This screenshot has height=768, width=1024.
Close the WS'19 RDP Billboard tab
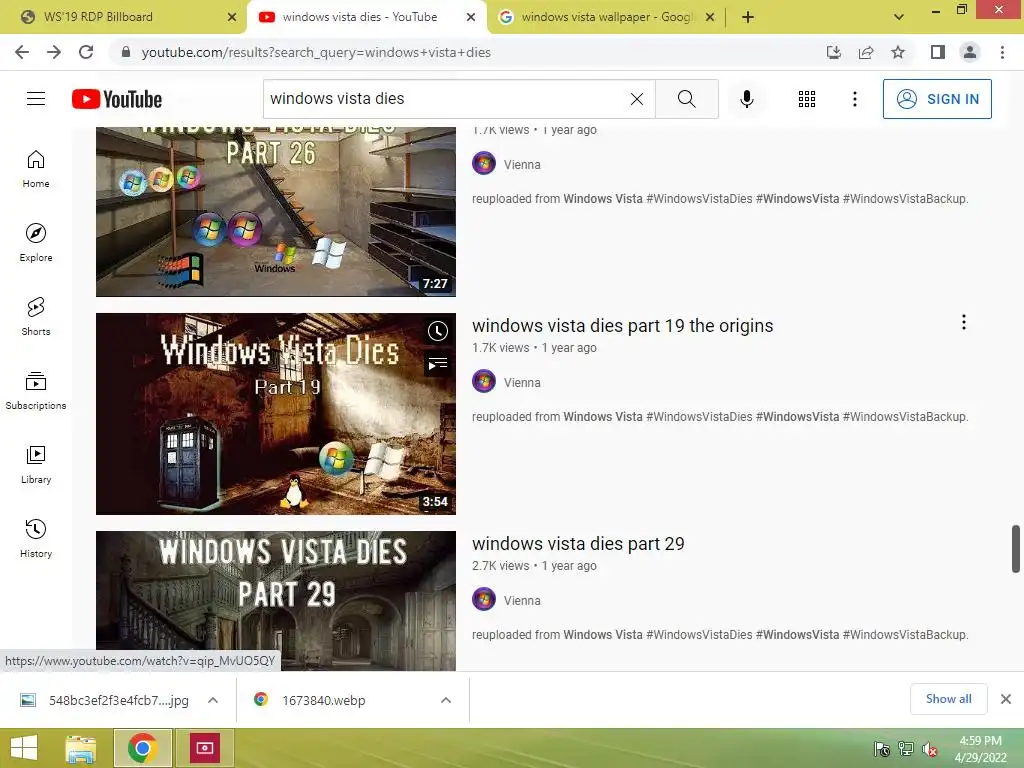[231, 18]
